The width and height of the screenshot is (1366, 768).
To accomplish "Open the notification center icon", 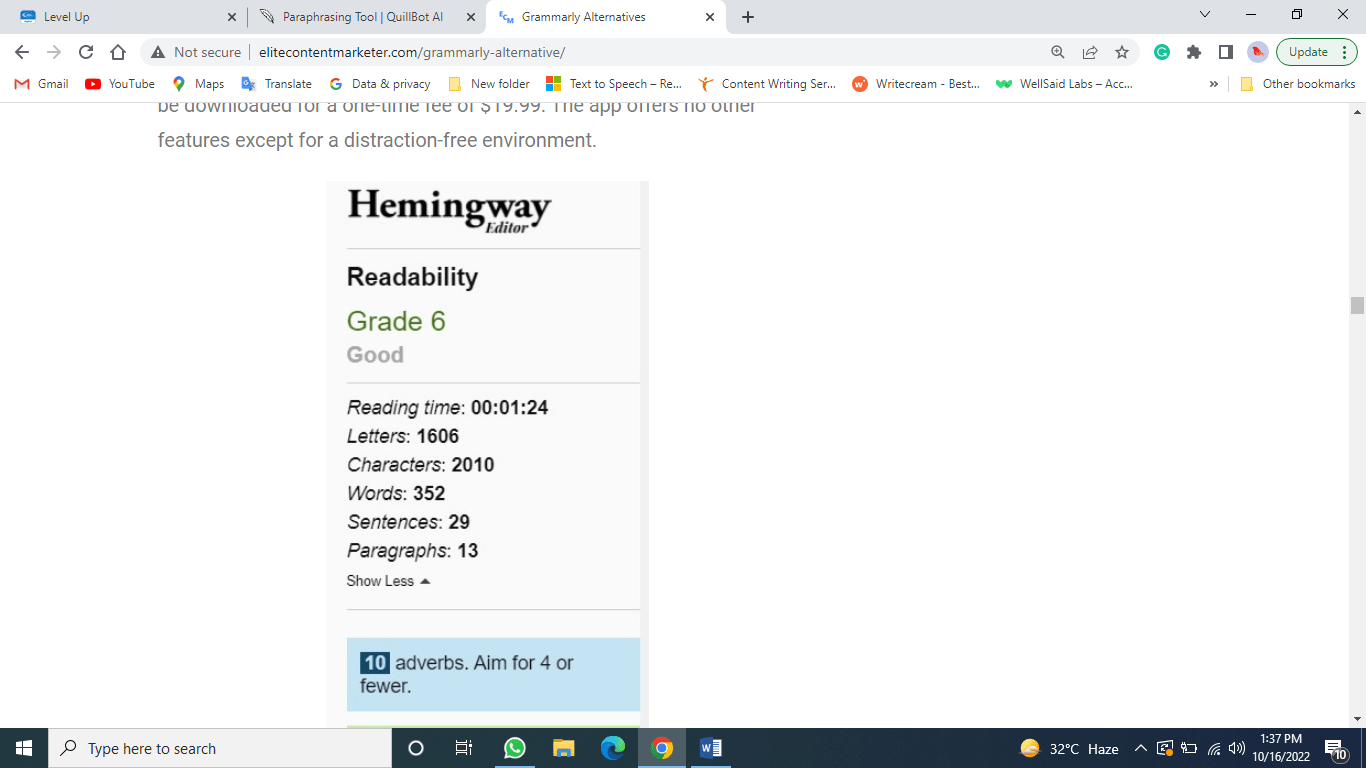I will pyautogui.click(x=1335, y=748).
